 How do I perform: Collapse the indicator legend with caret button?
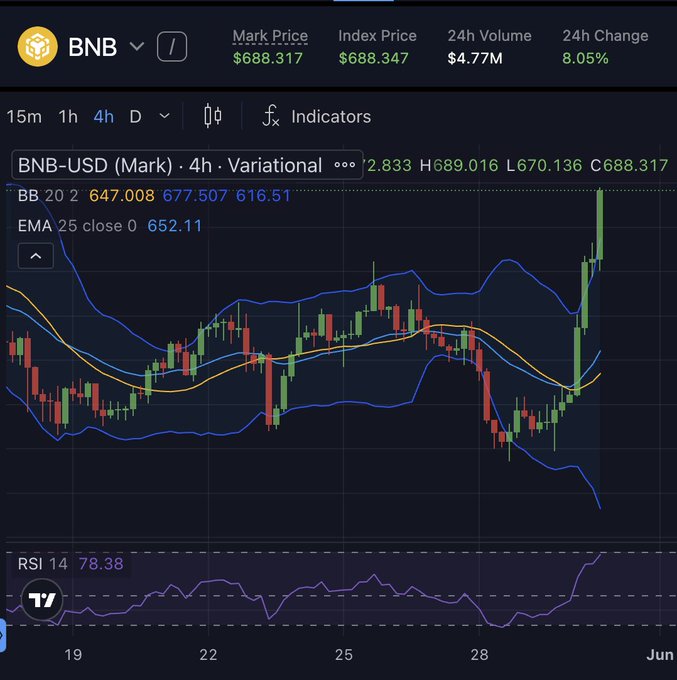click(36, 256)
